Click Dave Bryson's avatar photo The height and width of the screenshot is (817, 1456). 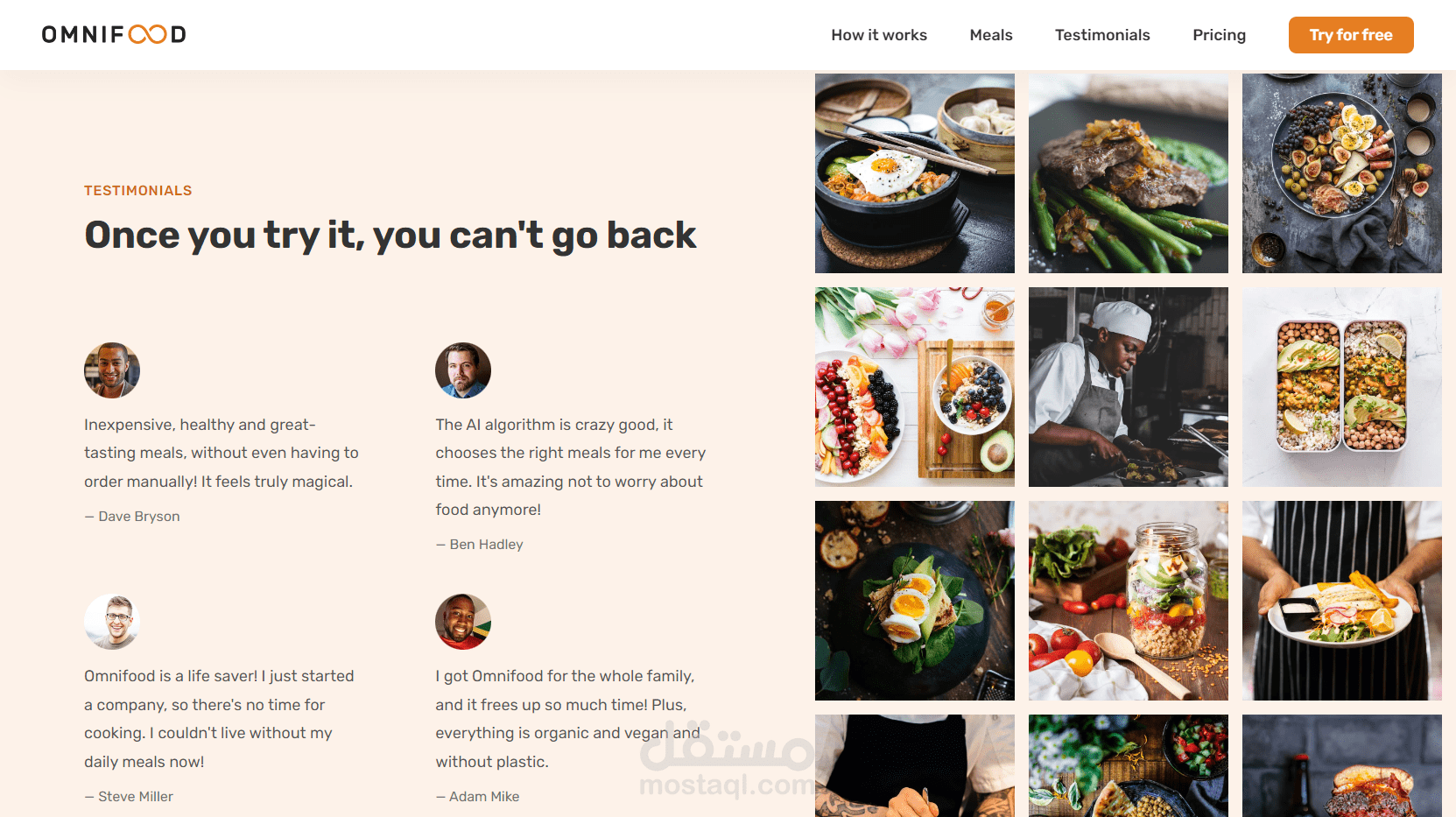[x=112, y=370]
